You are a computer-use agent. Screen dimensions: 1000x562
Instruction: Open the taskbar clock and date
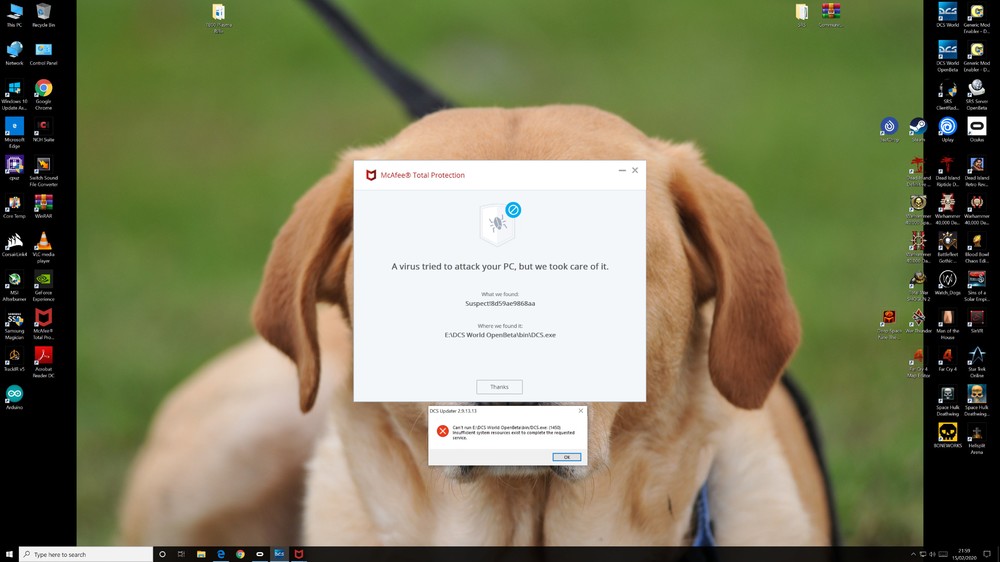964,554
